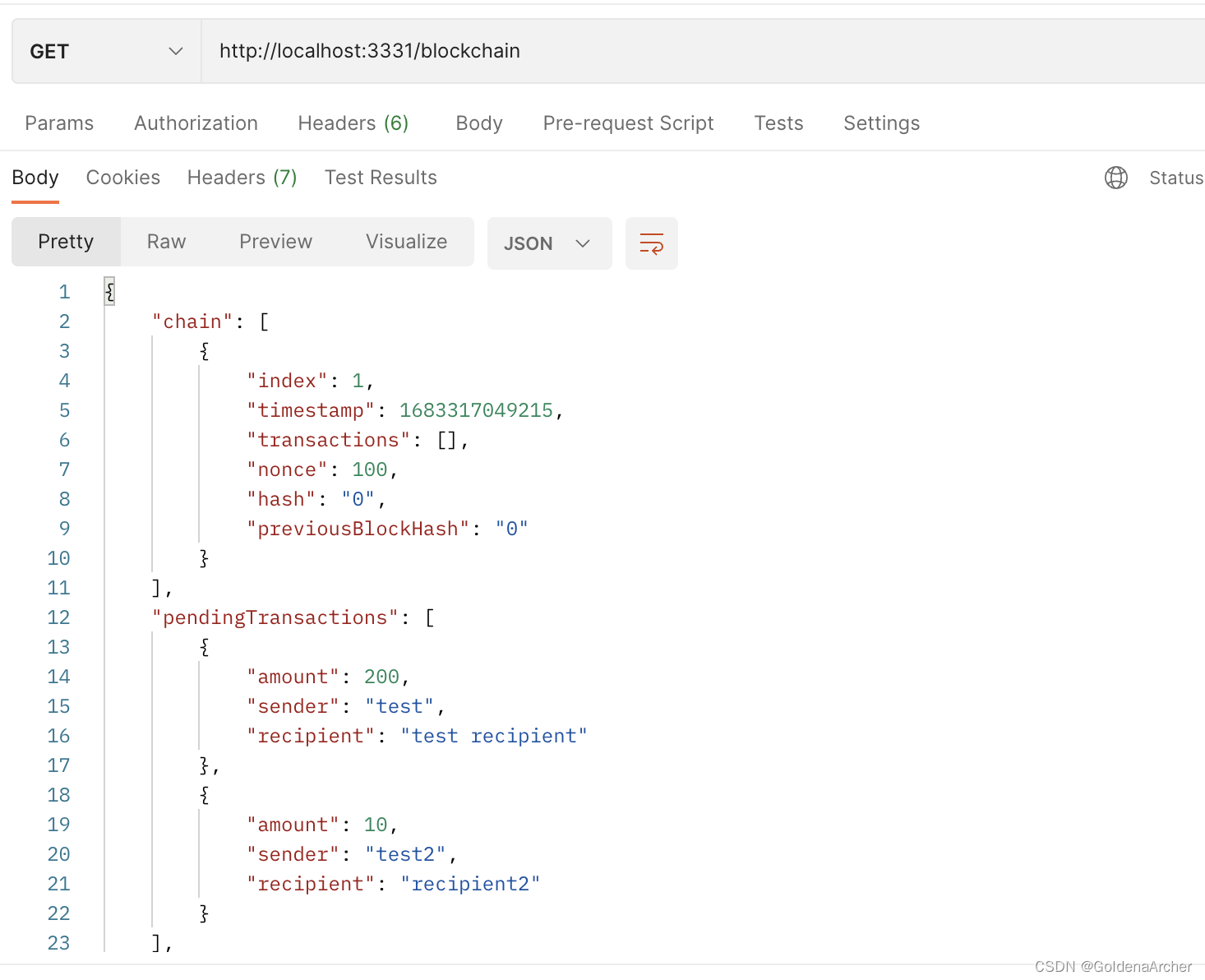This screenshot has height=980, width=1205.
Task: Click the Status label
Action: pyautogui.click(x=1176, y=178)
